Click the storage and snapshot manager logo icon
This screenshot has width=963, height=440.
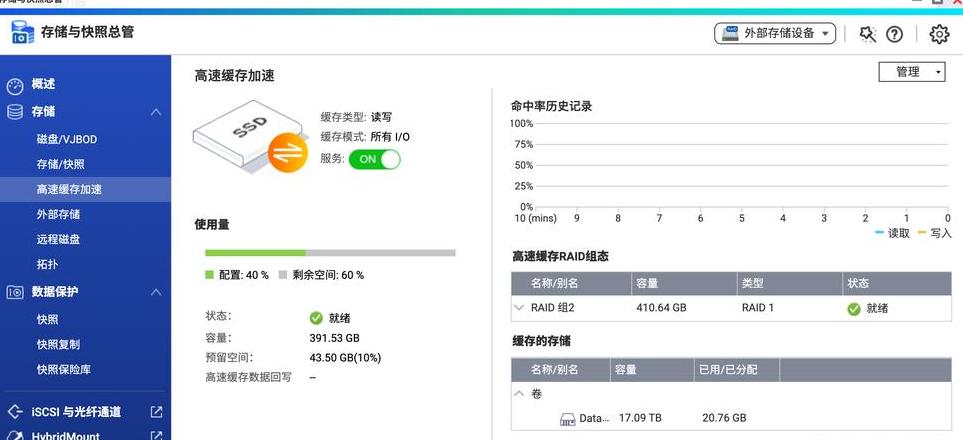[x=23, y=32]
